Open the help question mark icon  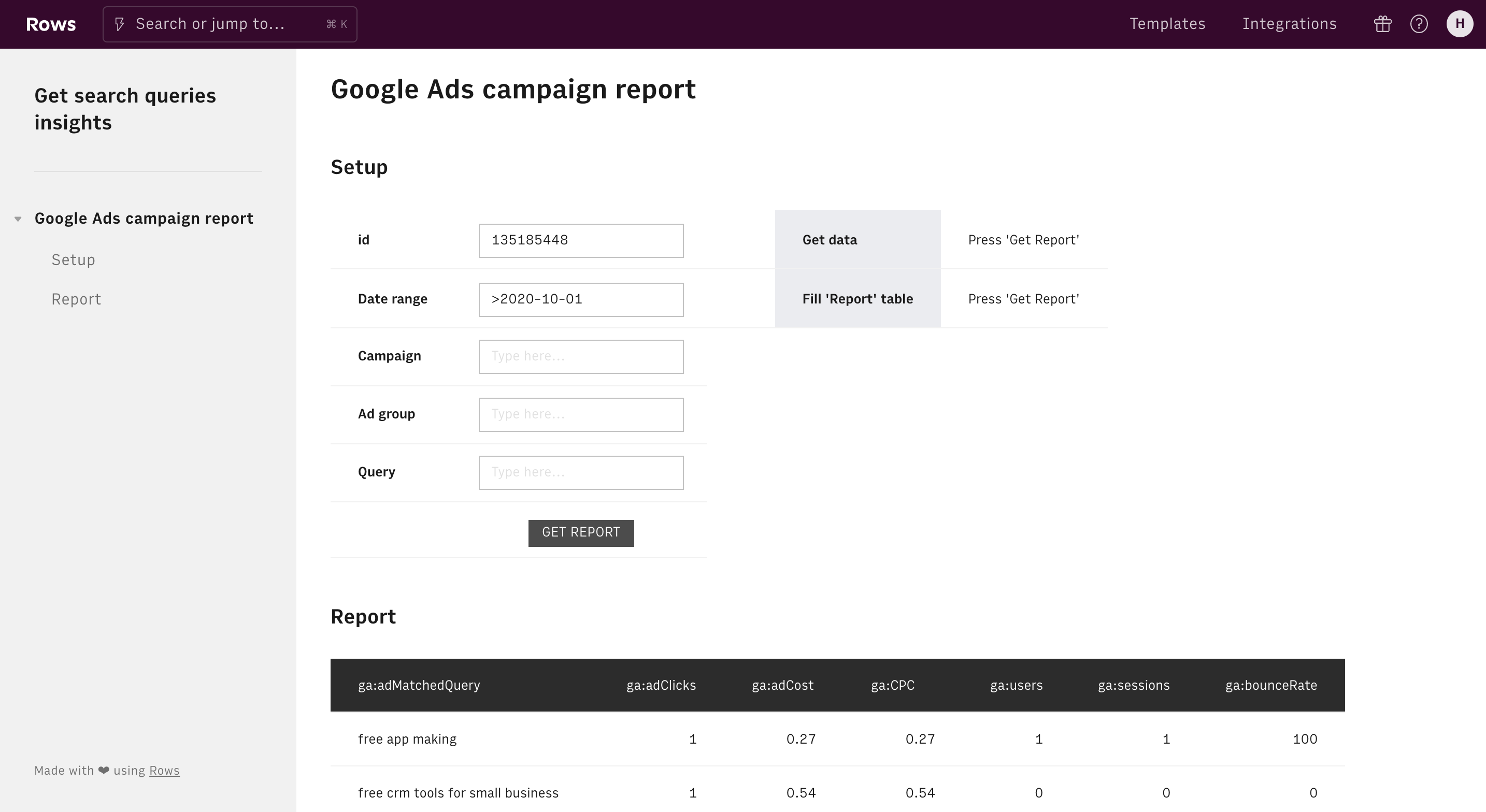(x=1419, y=24)
